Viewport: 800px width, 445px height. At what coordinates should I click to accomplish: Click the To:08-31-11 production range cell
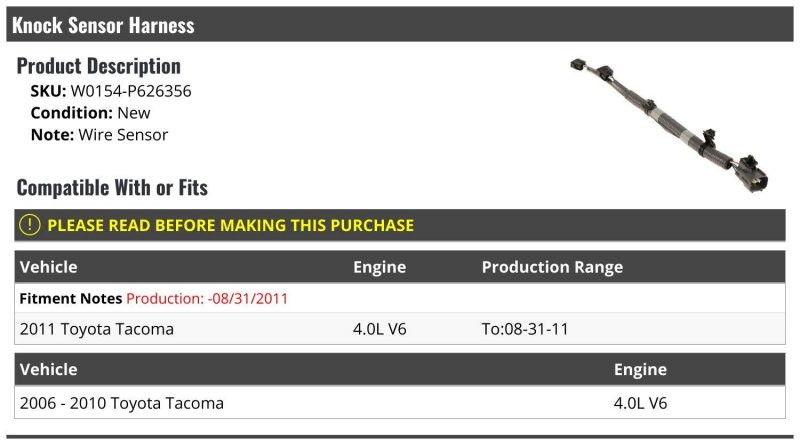click(525, 329)
